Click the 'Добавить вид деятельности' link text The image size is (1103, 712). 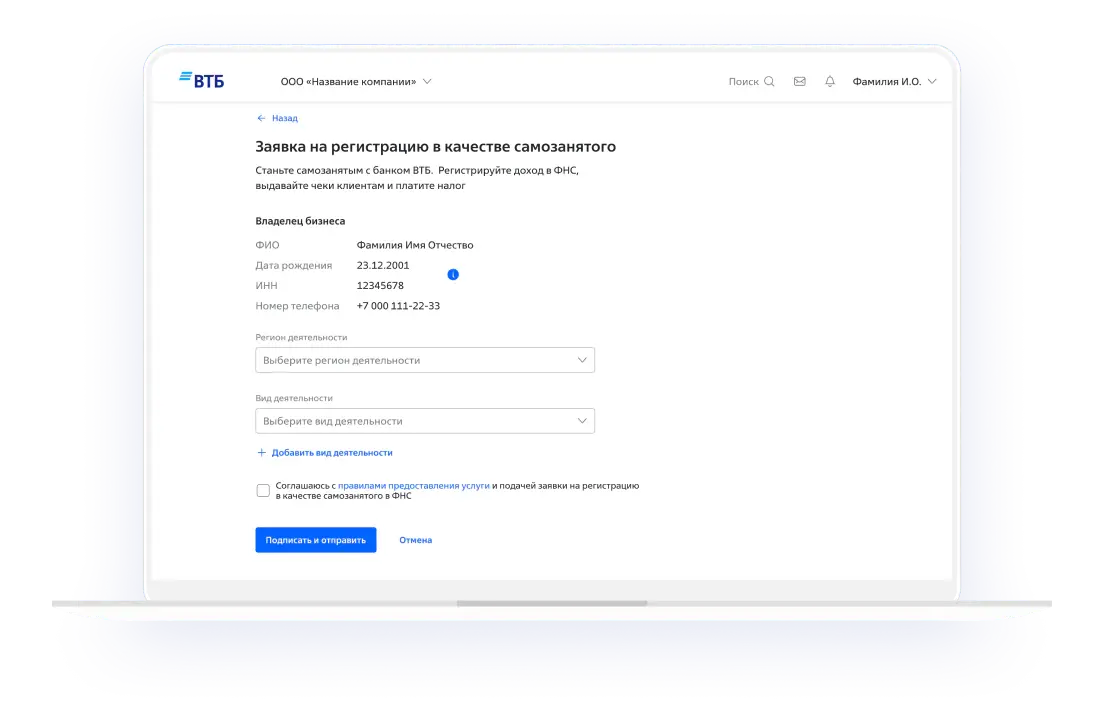pos(332,453)
